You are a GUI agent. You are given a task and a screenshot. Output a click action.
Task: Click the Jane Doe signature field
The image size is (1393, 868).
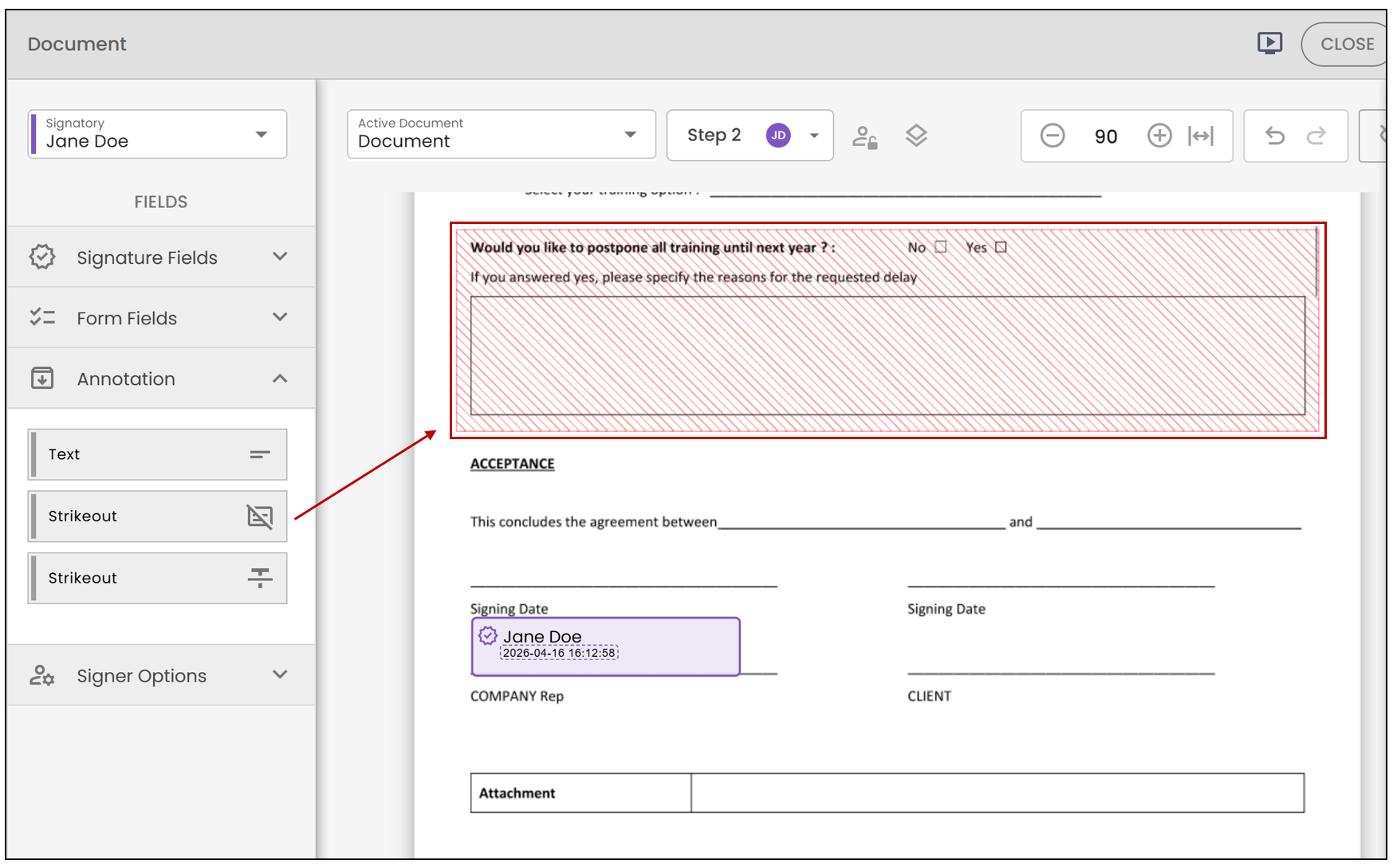[x=606, y=646]
